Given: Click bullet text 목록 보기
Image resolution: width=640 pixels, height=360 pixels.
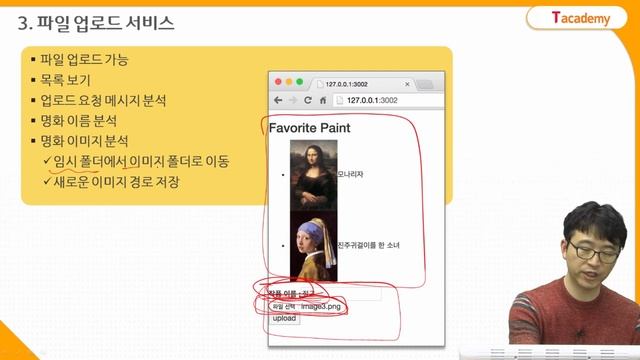Looking at the screenshot, I should point(65,80).
